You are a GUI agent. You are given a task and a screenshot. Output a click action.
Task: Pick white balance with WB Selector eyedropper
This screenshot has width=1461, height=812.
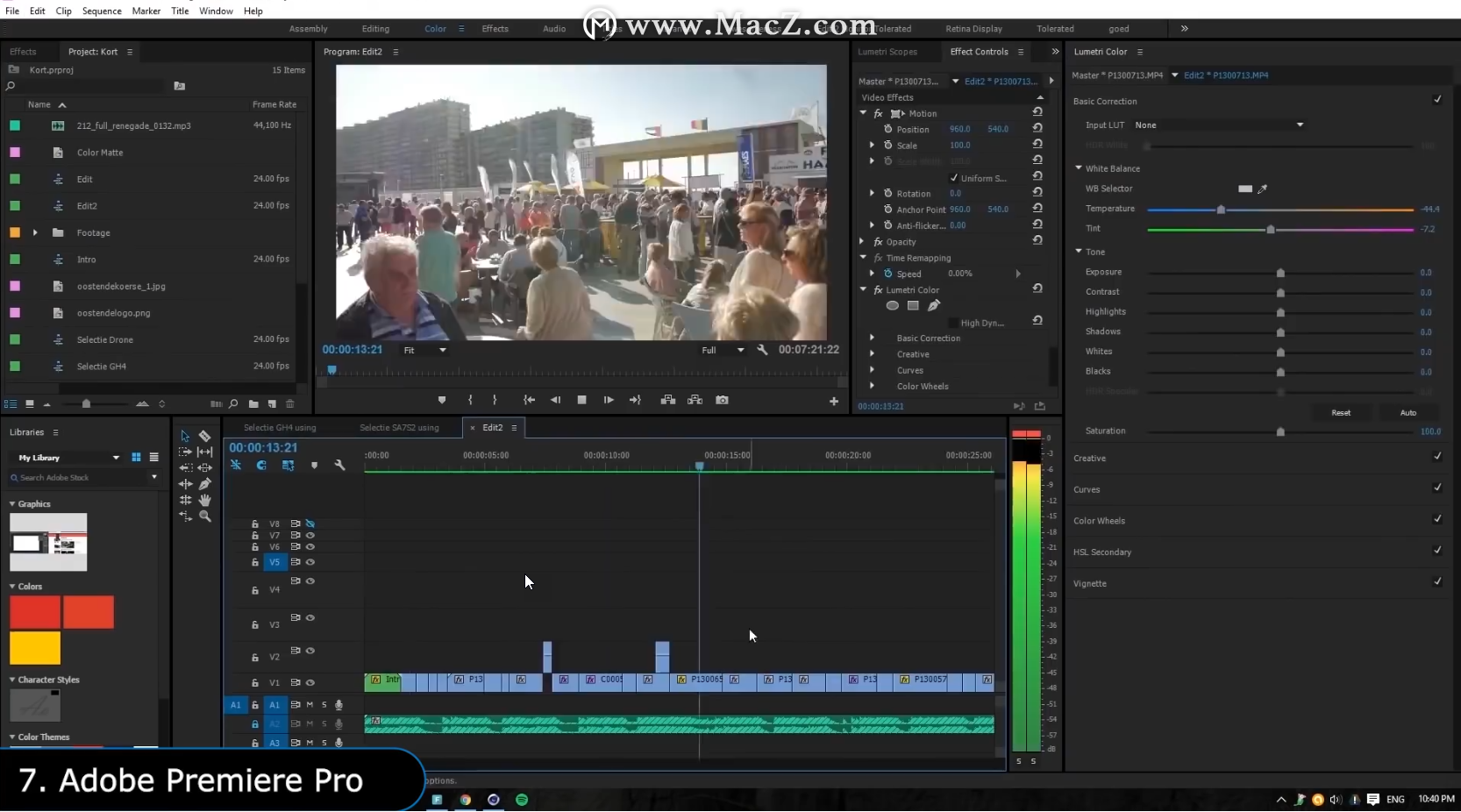[1263, 189]
